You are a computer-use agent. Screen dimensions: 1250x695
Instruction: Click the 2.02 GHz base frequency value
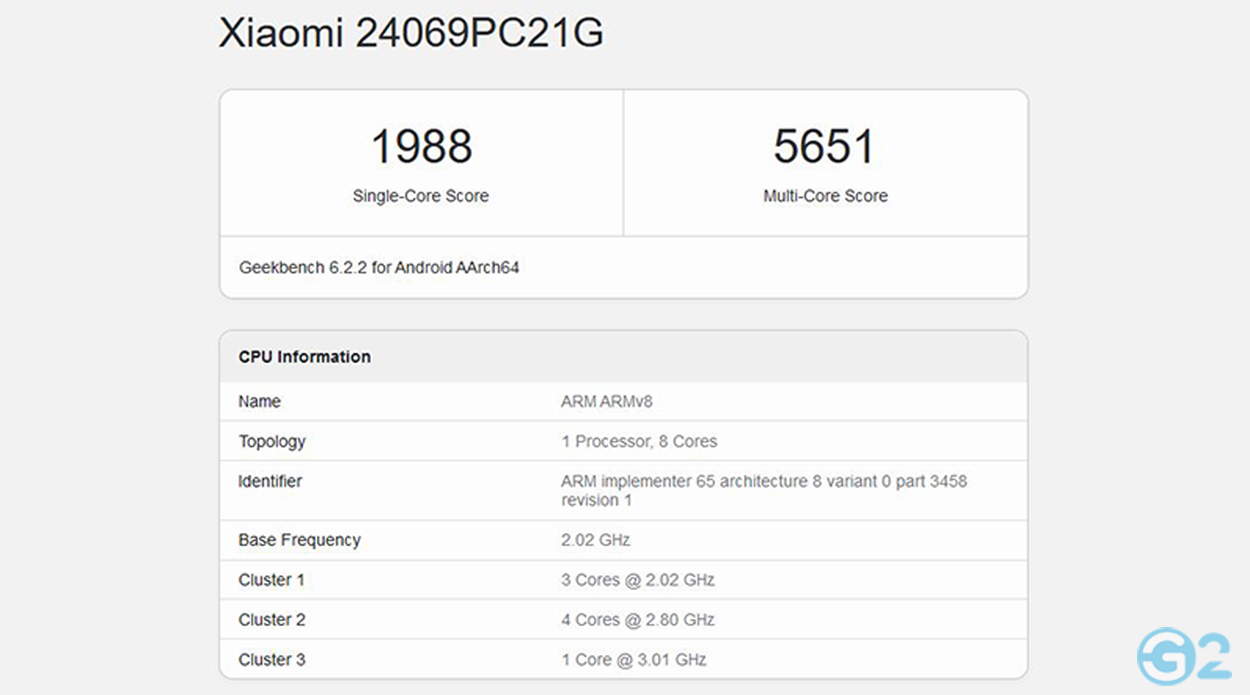[595, 540]
